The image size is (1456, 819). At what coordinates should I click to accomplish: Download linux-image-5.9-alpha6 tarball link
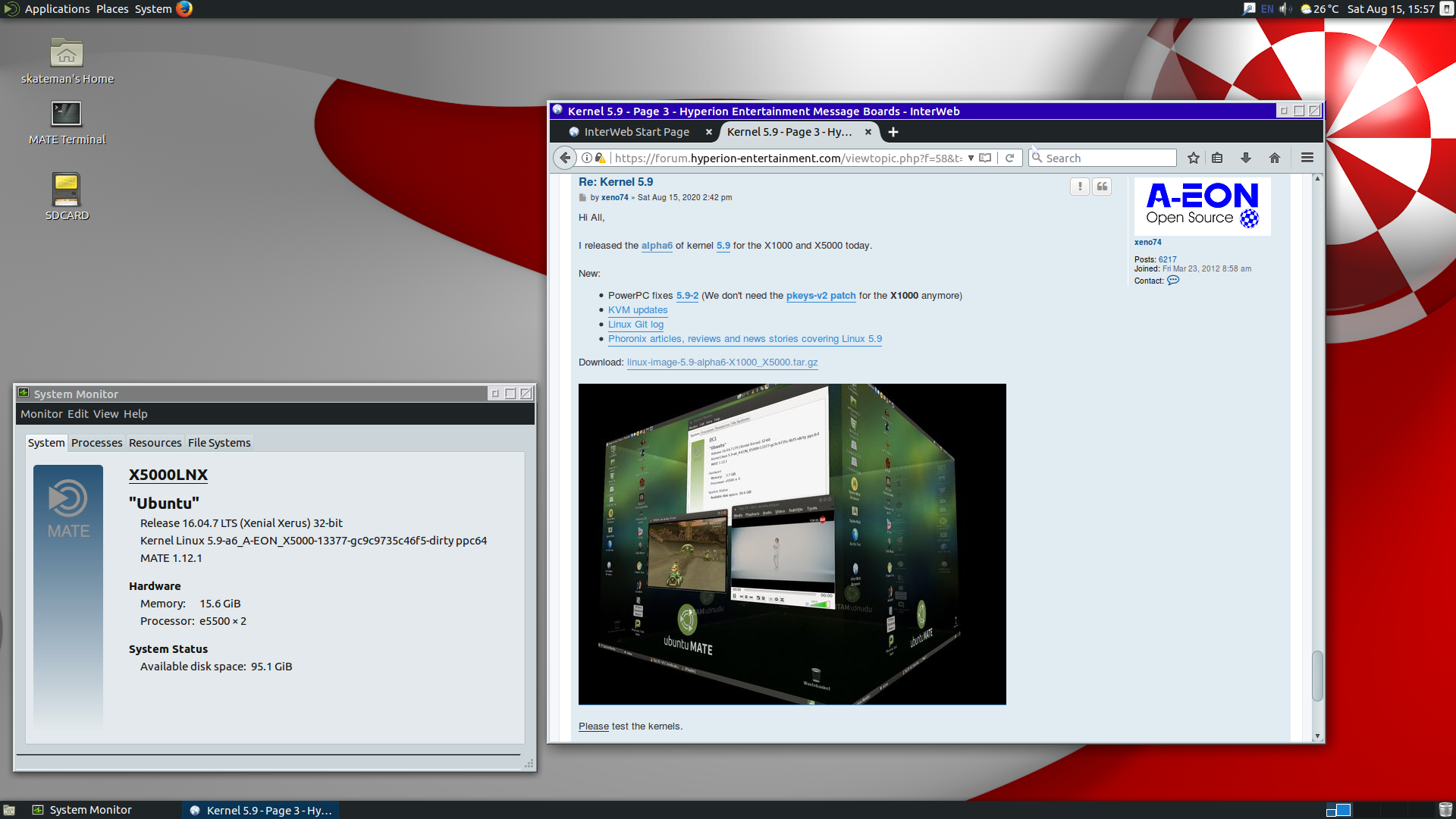[x=722, y=362]
